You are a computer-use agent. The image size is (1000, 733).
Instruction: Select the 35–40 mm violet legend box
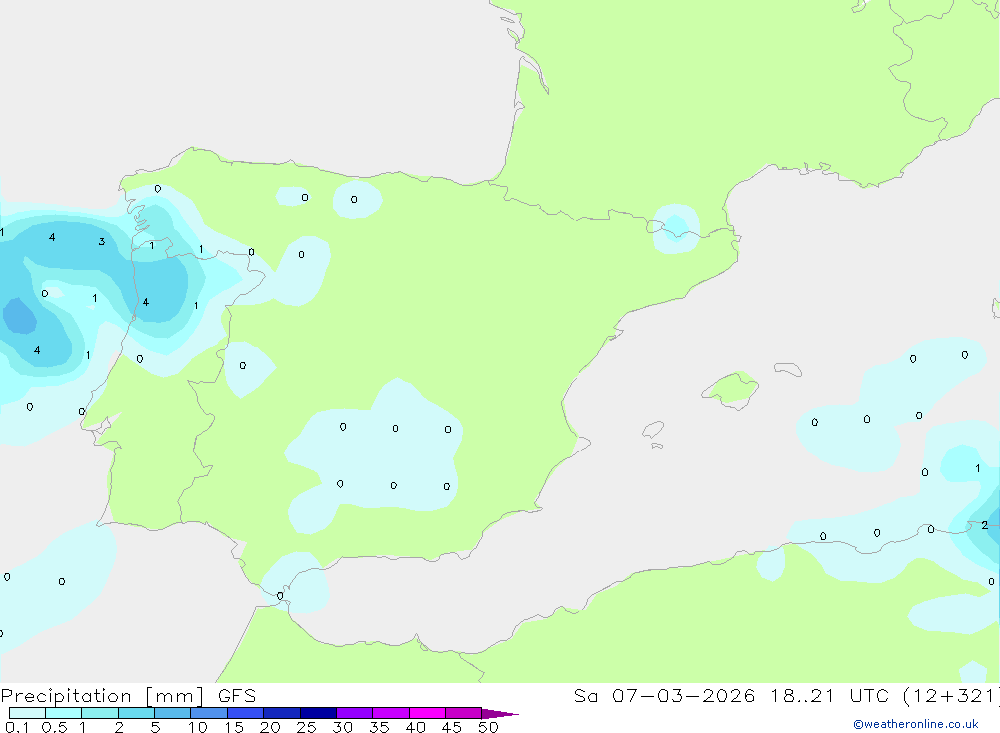[390, 713]
